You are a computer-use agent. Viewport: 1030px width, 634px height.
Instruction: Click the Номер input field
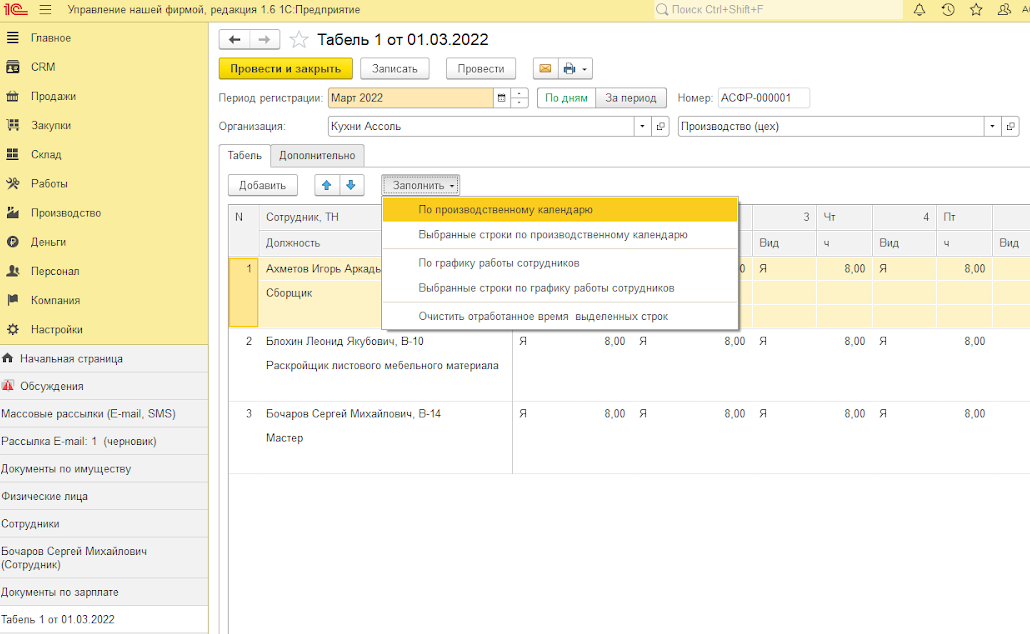tap(762, 98)
